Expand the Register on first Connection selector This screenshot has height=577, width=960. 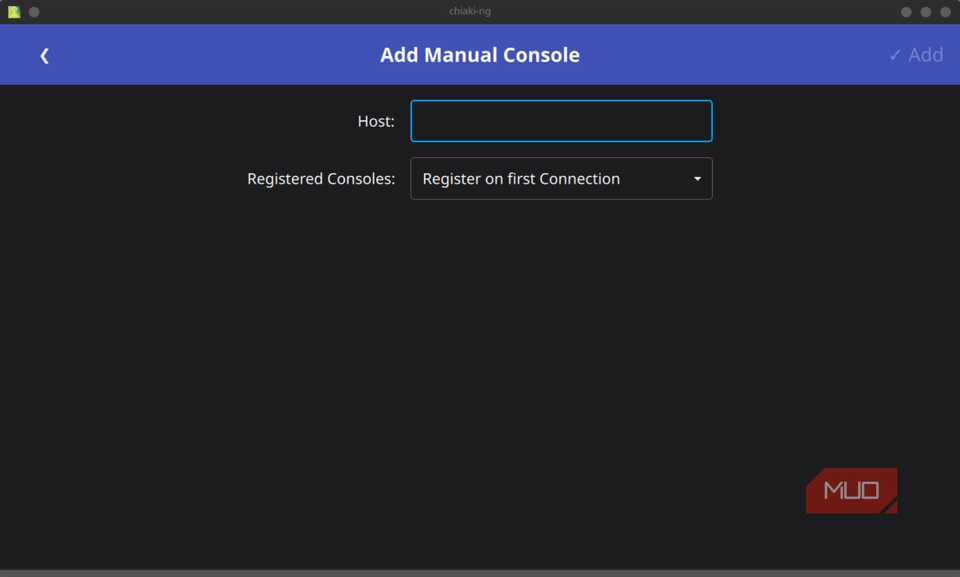point(561,178)
